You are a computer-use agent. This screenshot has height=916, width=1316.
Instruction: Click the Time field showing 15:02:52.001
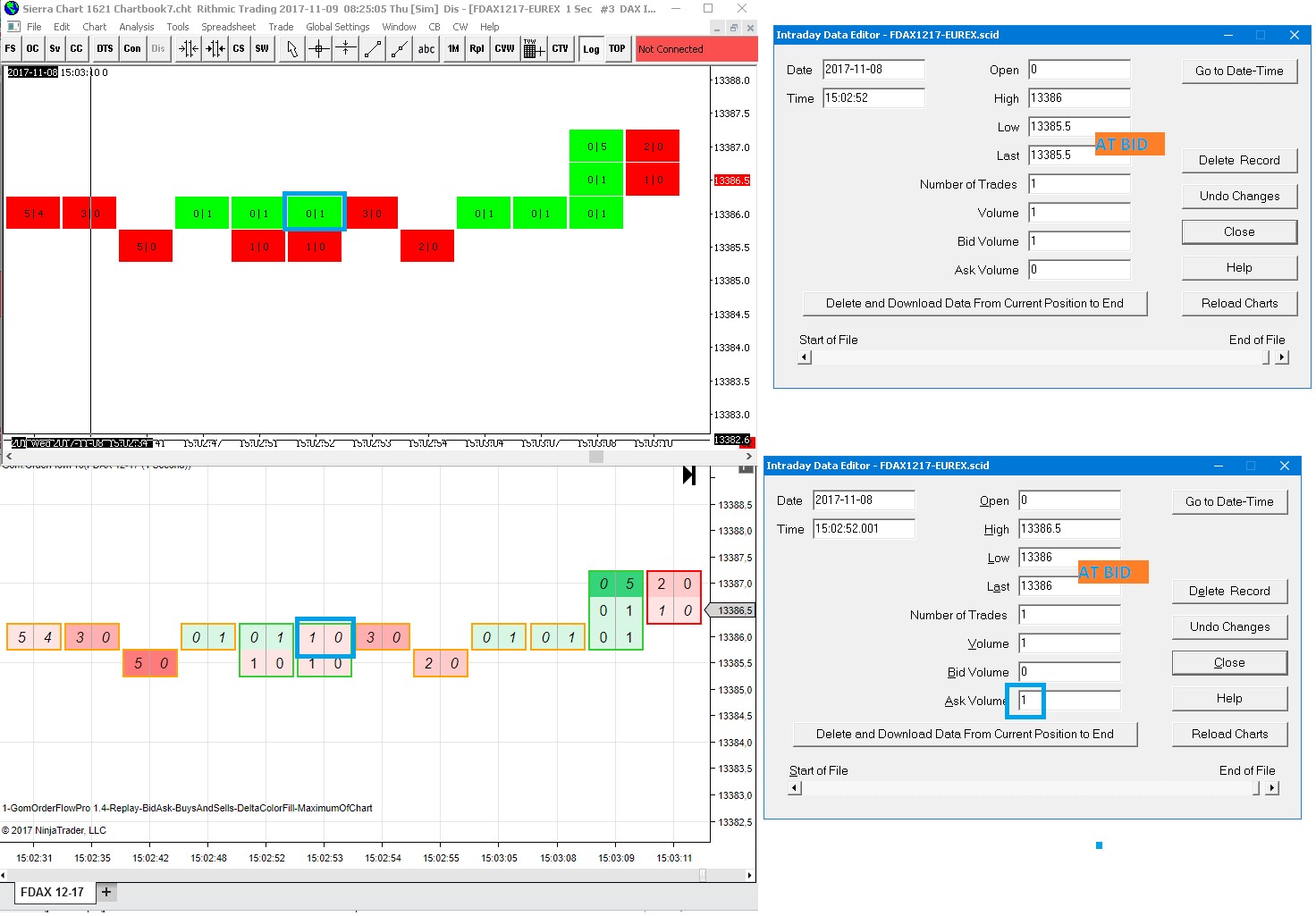(864, 529)
